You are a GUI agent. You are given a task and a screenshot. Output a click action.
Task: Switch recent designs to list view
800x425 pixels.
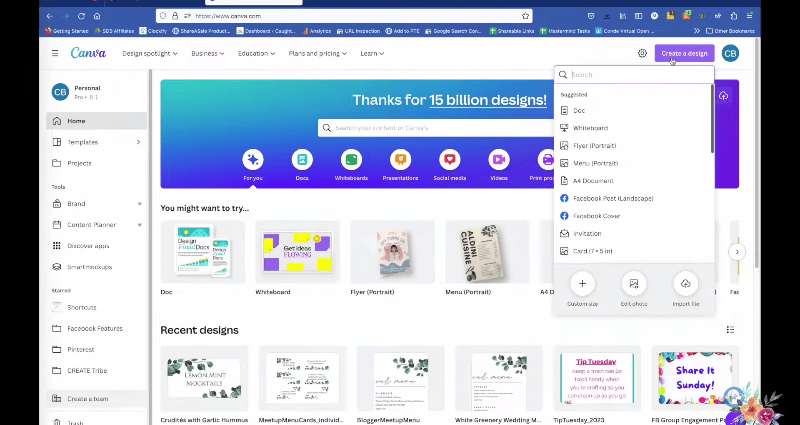click(730, 330)
